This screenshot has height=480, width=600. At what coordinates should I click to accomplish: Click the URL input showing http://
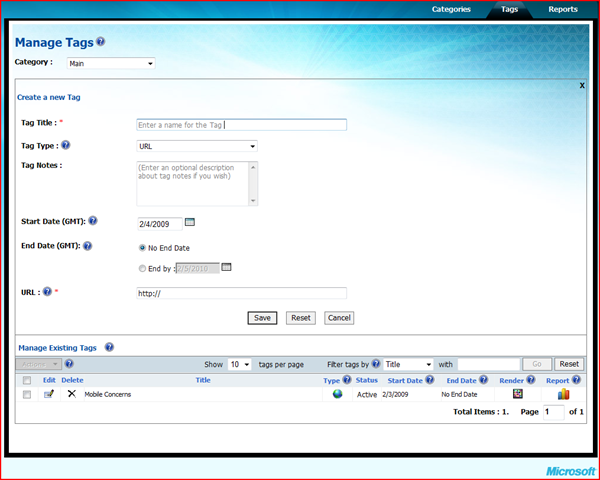(241, 293)
